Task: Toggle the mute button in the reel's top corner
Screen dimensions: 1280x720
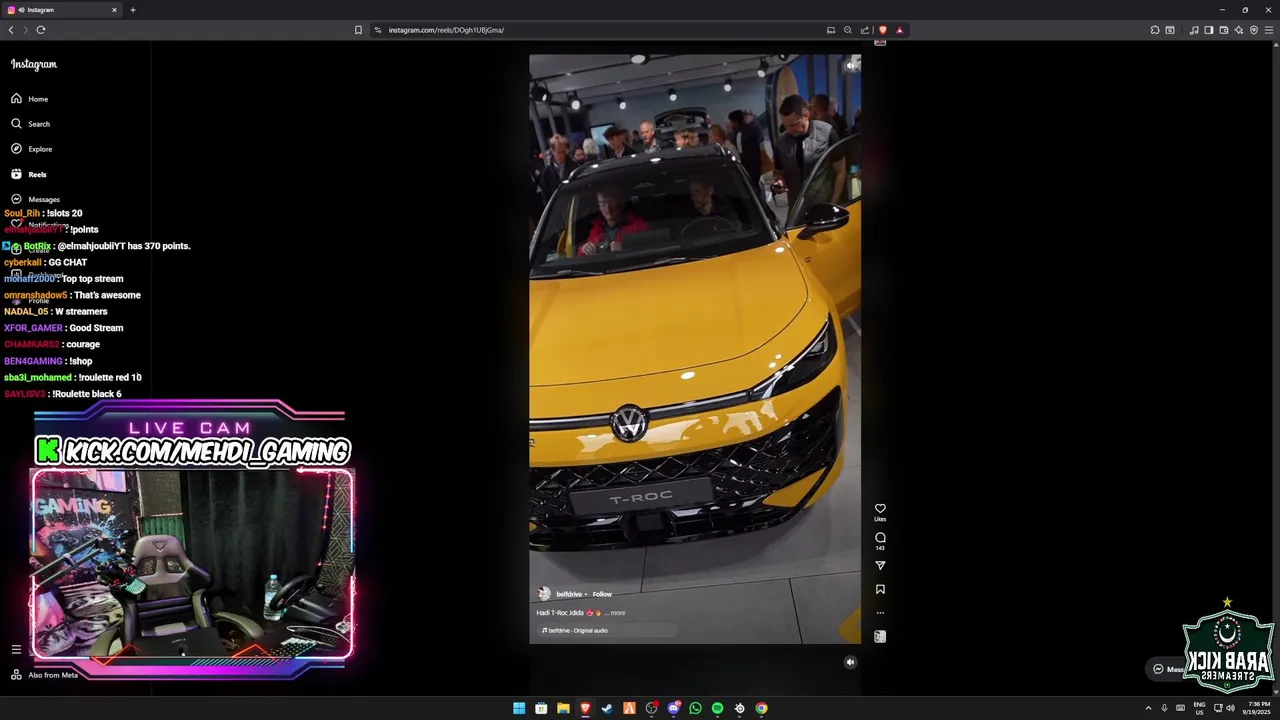Action: 850,66
